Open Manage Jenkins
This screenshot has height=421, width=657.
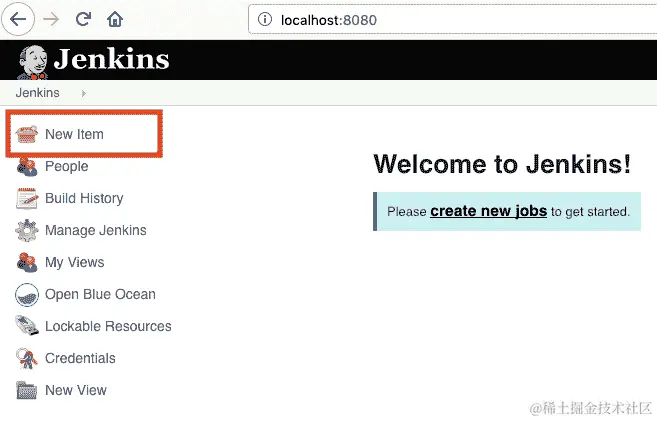pyautogui.click(x=96, y=230)
